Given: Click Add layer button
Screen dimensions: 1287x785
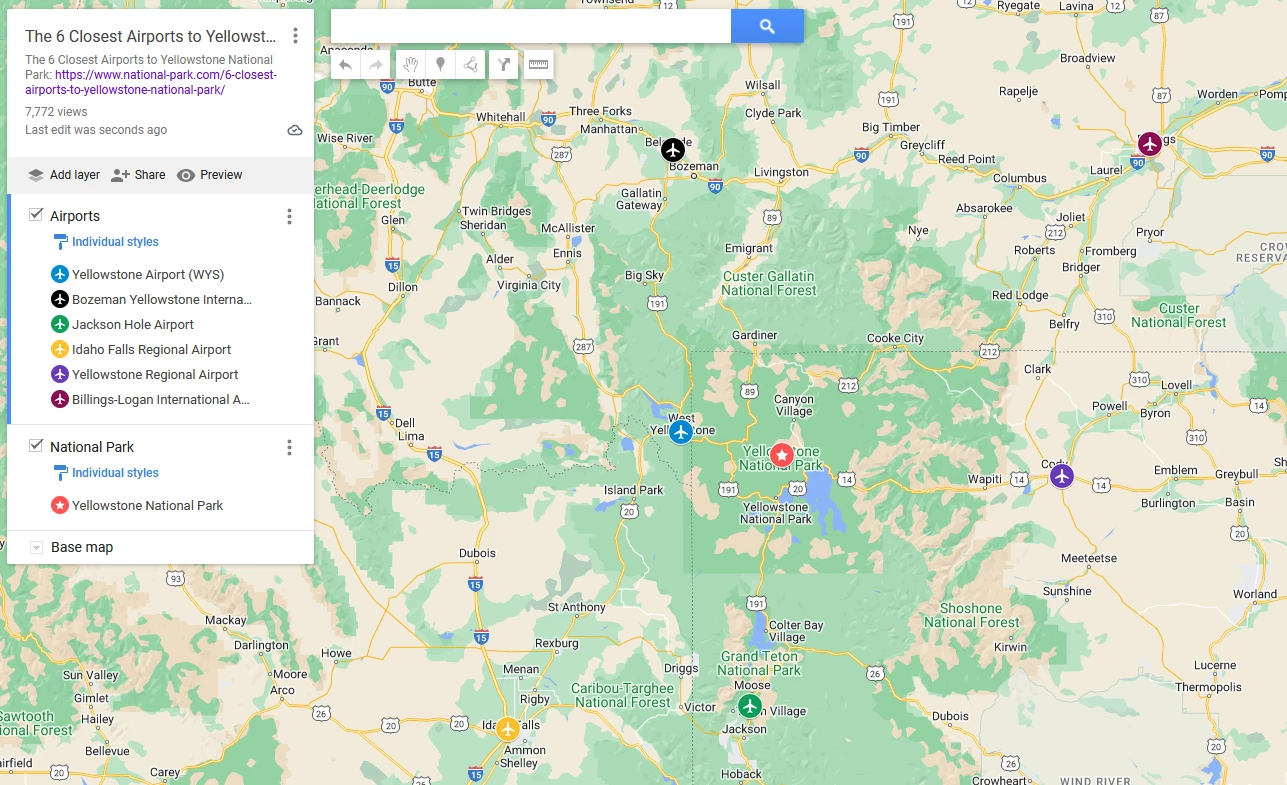Looking at the screenshot, I should point(64,175).
